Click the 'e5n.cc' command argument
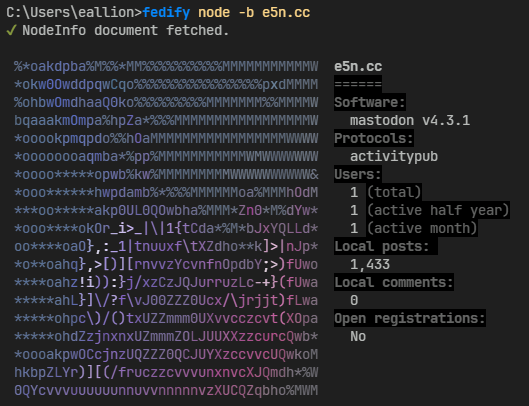 click(286, 12)
